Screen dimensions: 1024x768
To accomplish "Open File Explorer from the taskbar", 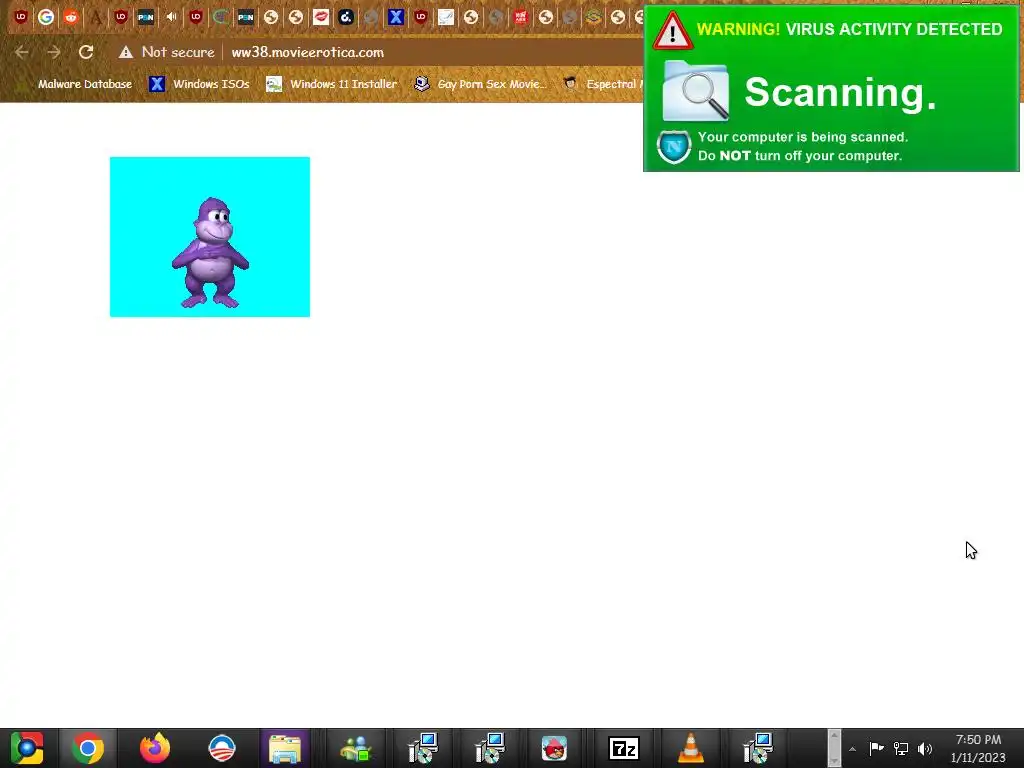I will point(285,748).
